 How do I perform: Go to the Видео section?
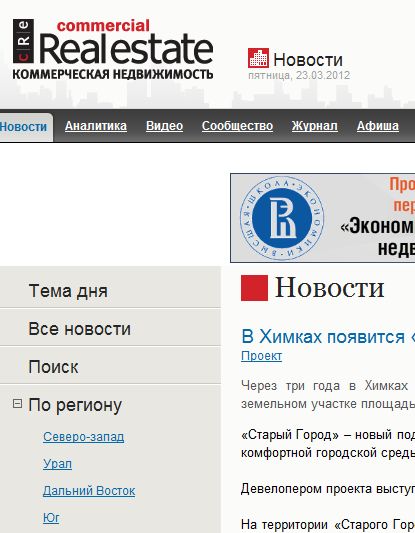tap(165, 126)
